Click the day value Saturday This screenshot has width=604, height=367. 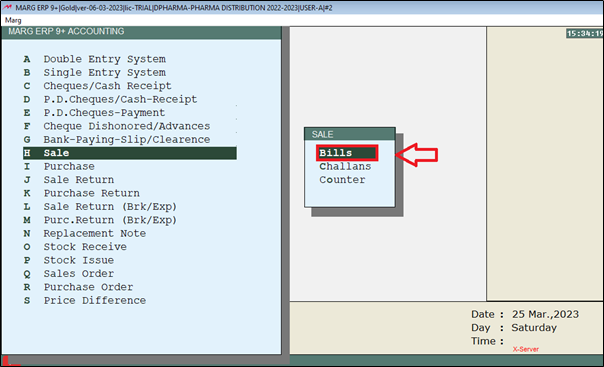[534, 328]
